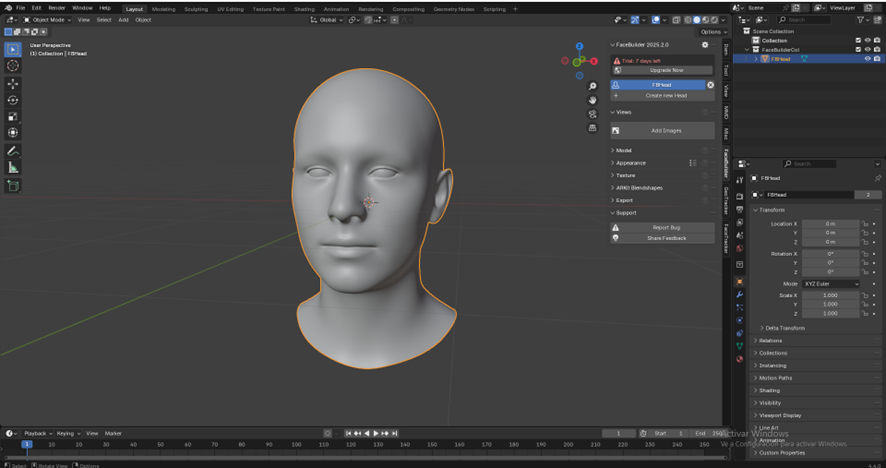This screenshot has width=886, height=468.
Task: Switch to the Sculpting workspace tab
Action: (196, 8)
